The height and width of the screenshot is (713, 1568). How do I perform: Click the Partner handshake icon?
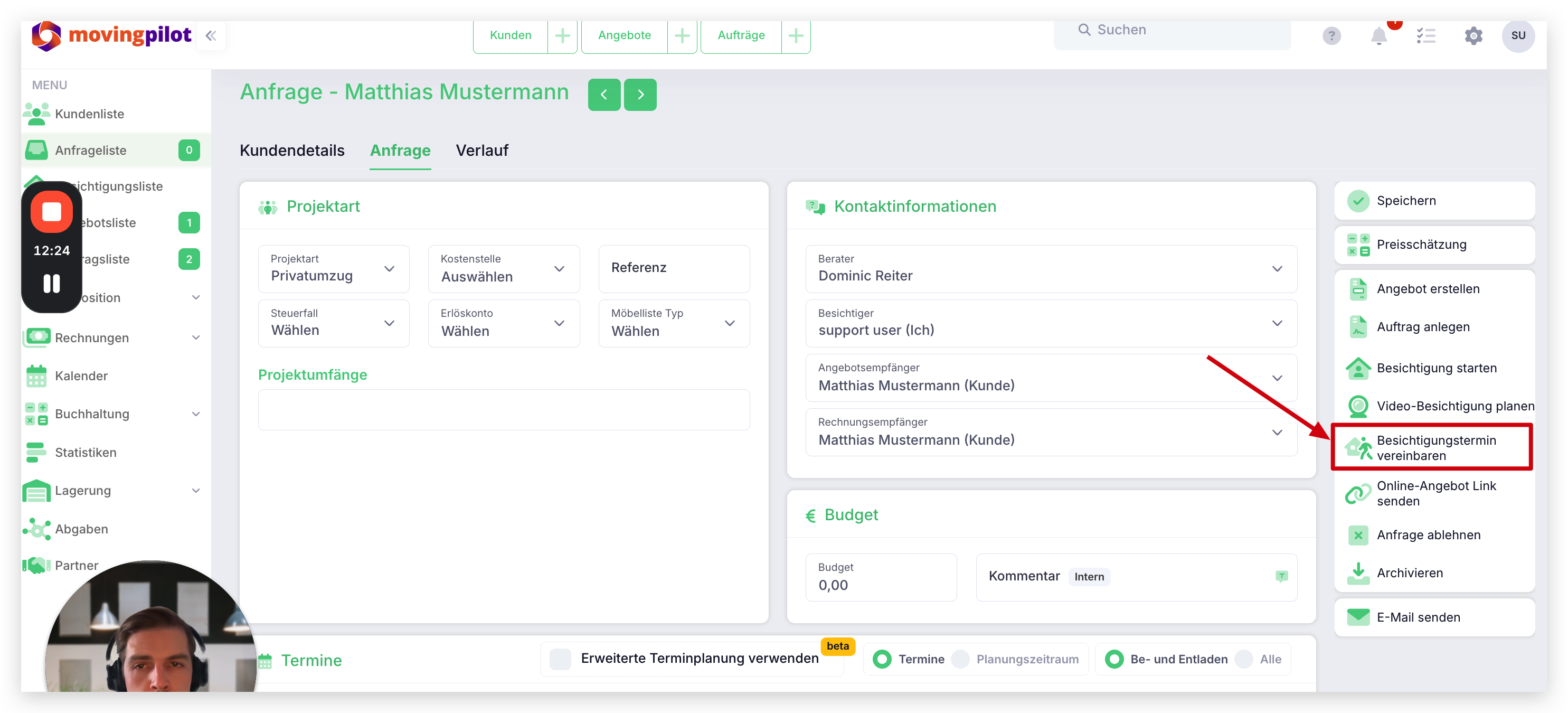(36, 565)
